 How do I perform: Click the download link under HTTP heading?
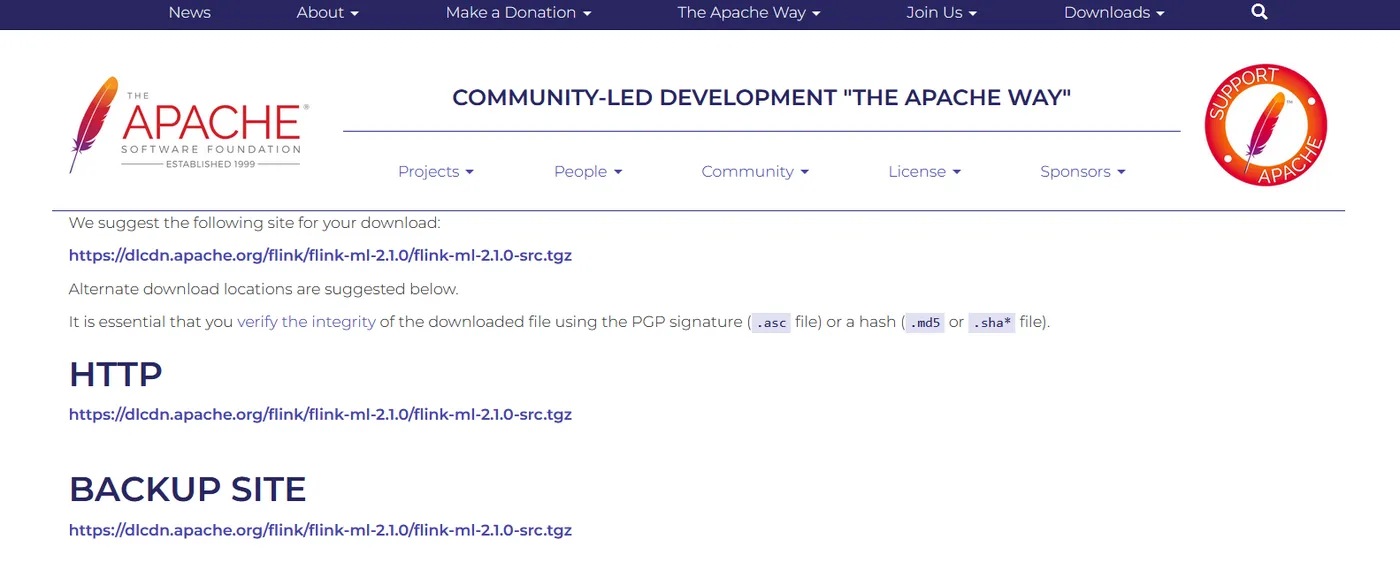pos(320,414)
